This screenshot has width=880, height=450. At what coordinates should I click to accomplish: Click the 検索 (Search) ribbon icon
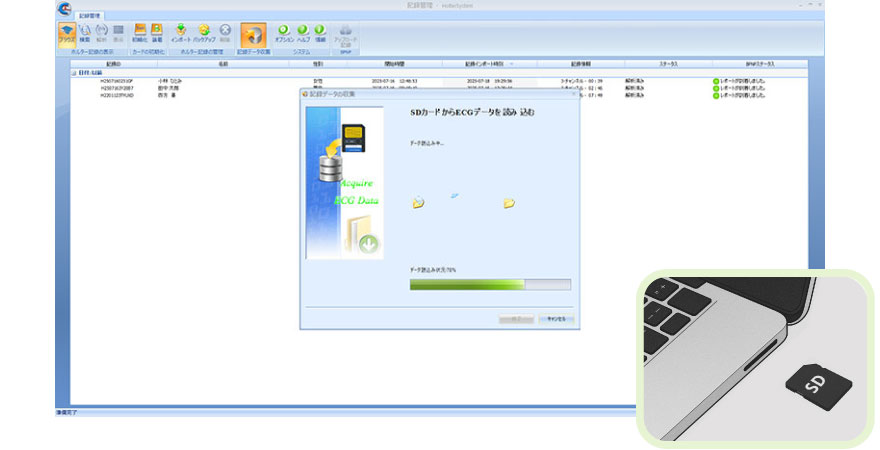84,33
